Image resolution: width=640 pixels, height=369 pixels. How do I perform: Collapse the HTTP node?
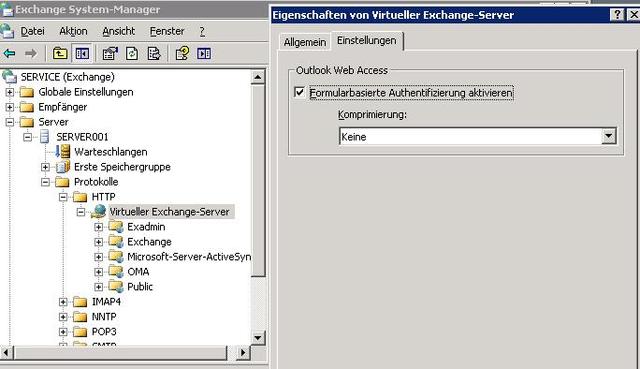coord(63,197)
